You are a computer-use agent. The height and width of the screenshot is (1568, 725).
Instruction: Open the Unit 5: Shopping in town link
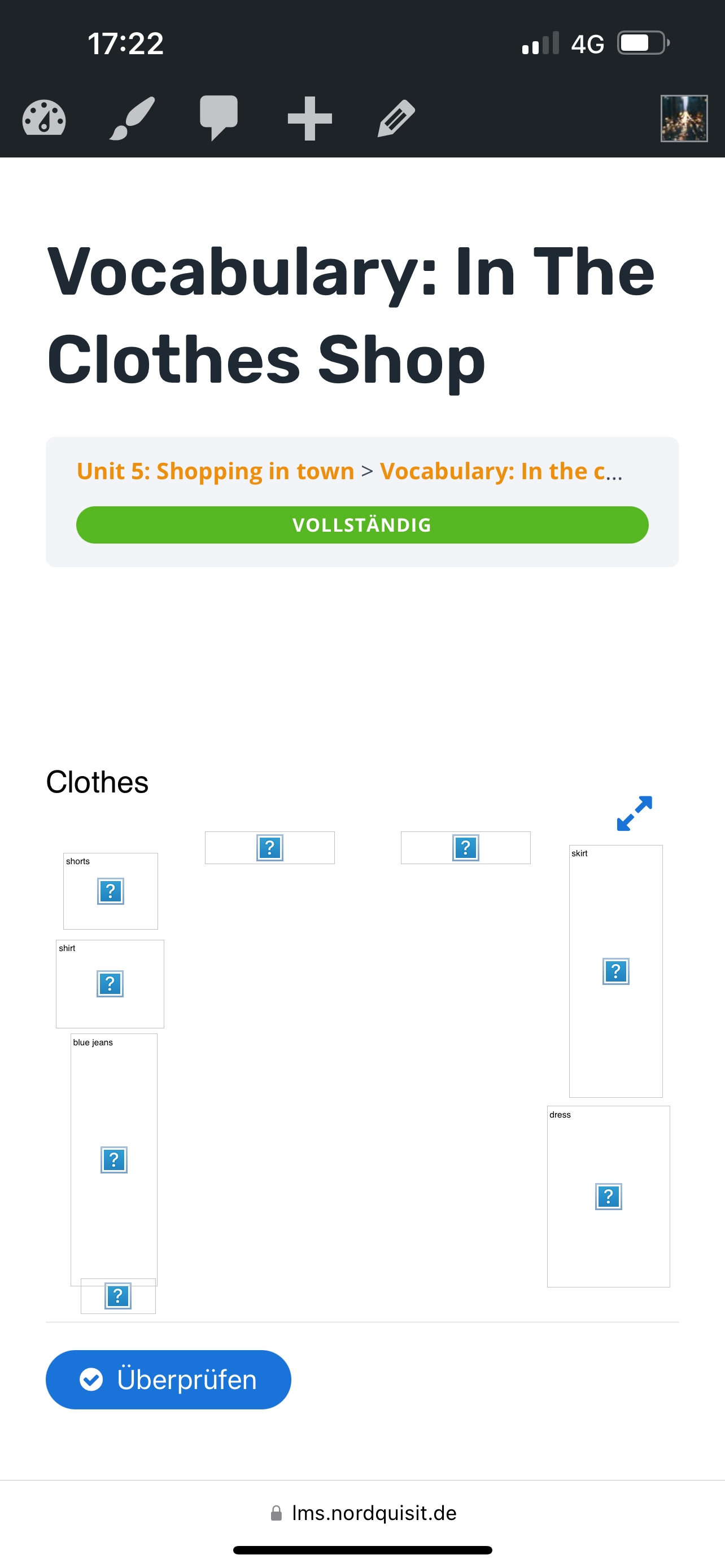[216, 471]
